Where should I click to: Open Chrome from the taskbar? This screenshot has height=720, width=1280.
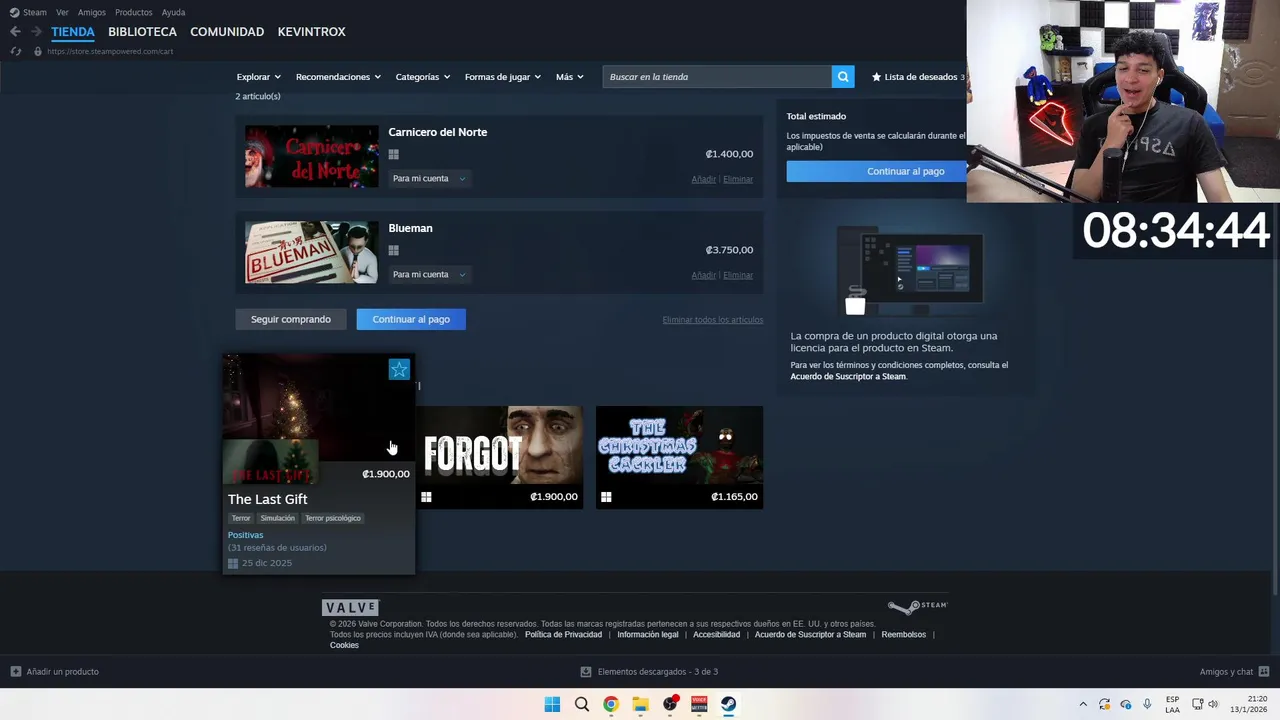[x=611, y=704]
